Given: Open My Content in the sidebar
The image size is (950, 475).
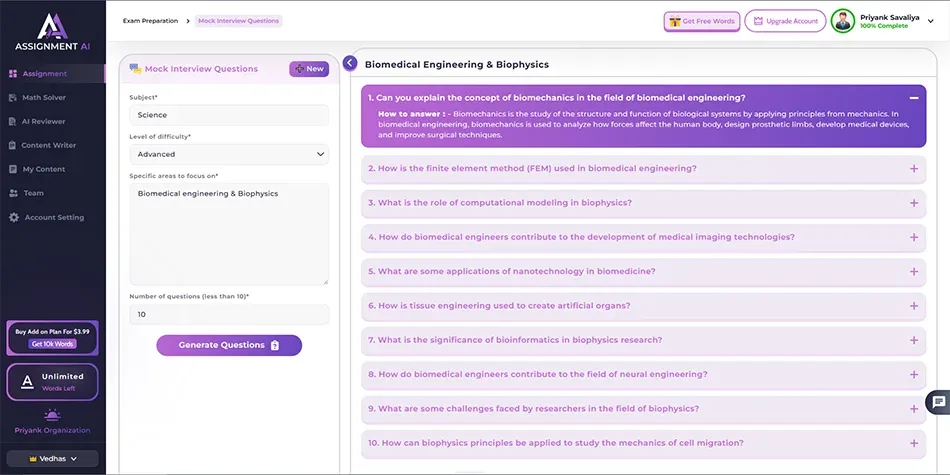Looking at the screenshot, I should click(44, 169).
